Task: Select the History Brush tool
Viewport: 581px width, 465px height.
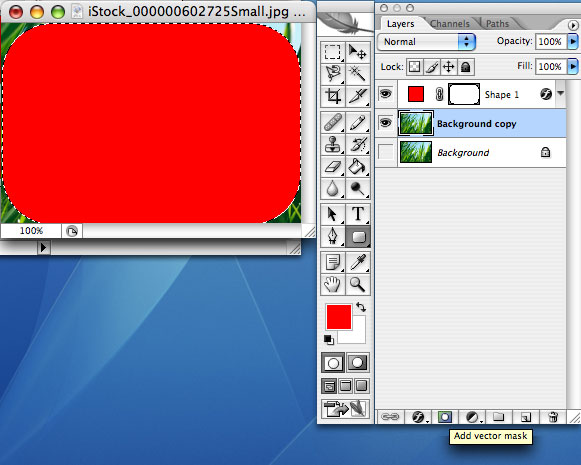Action: (x=358, y=145)
